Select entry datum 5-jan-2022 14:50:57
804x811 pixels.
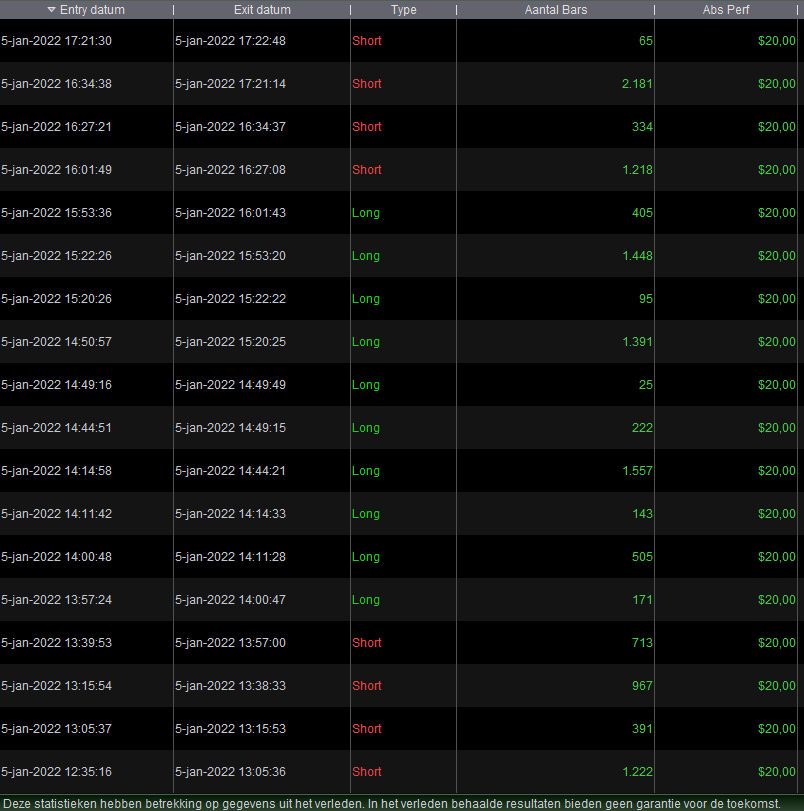[56, 341]
